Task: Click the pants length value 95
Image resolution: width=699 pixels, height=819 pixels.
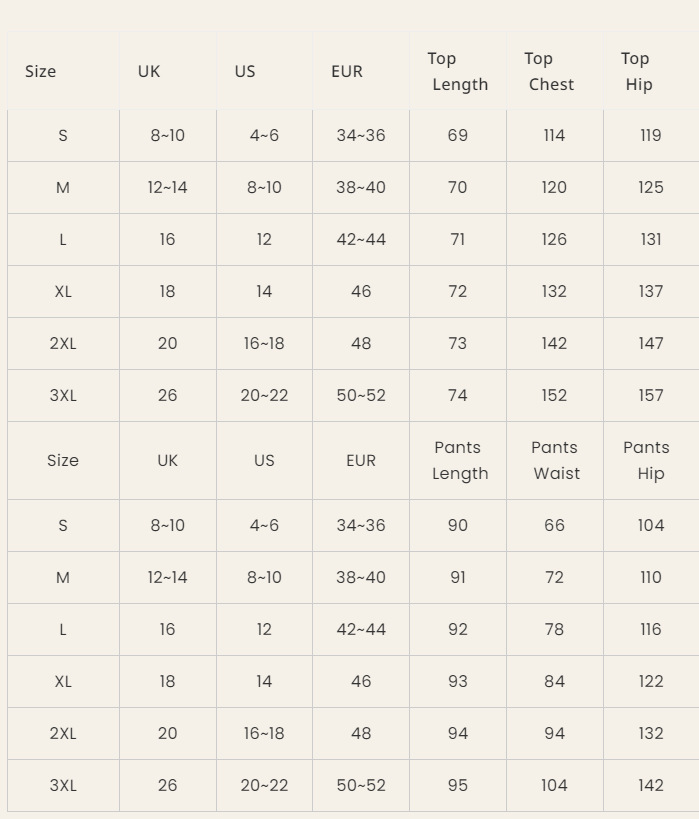Action: pos(458,785)
